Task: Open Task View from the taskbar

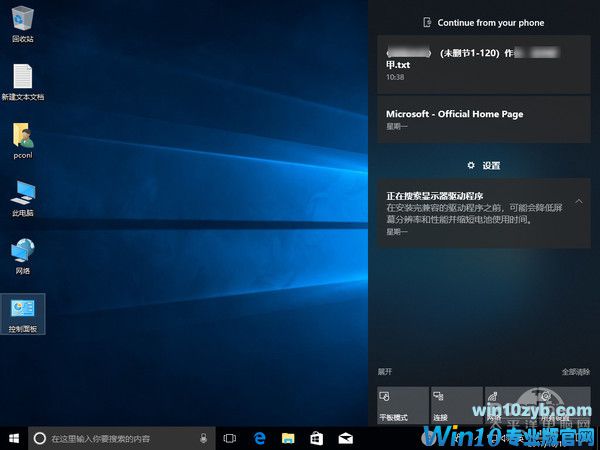Action: (230, 438)
